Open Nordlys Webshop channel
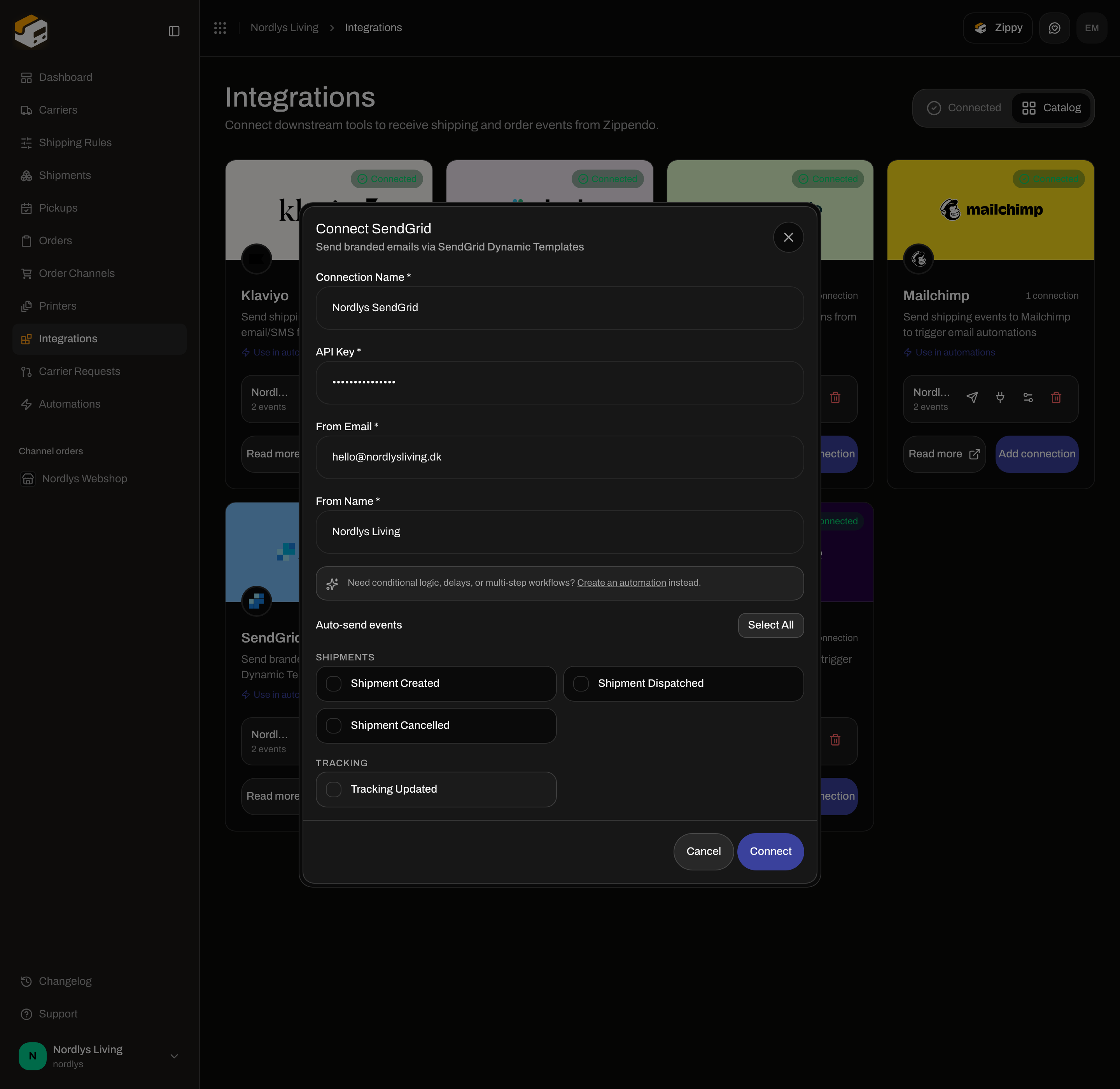Viewport: 1120px width, 1089px height. tap(99, 479)
